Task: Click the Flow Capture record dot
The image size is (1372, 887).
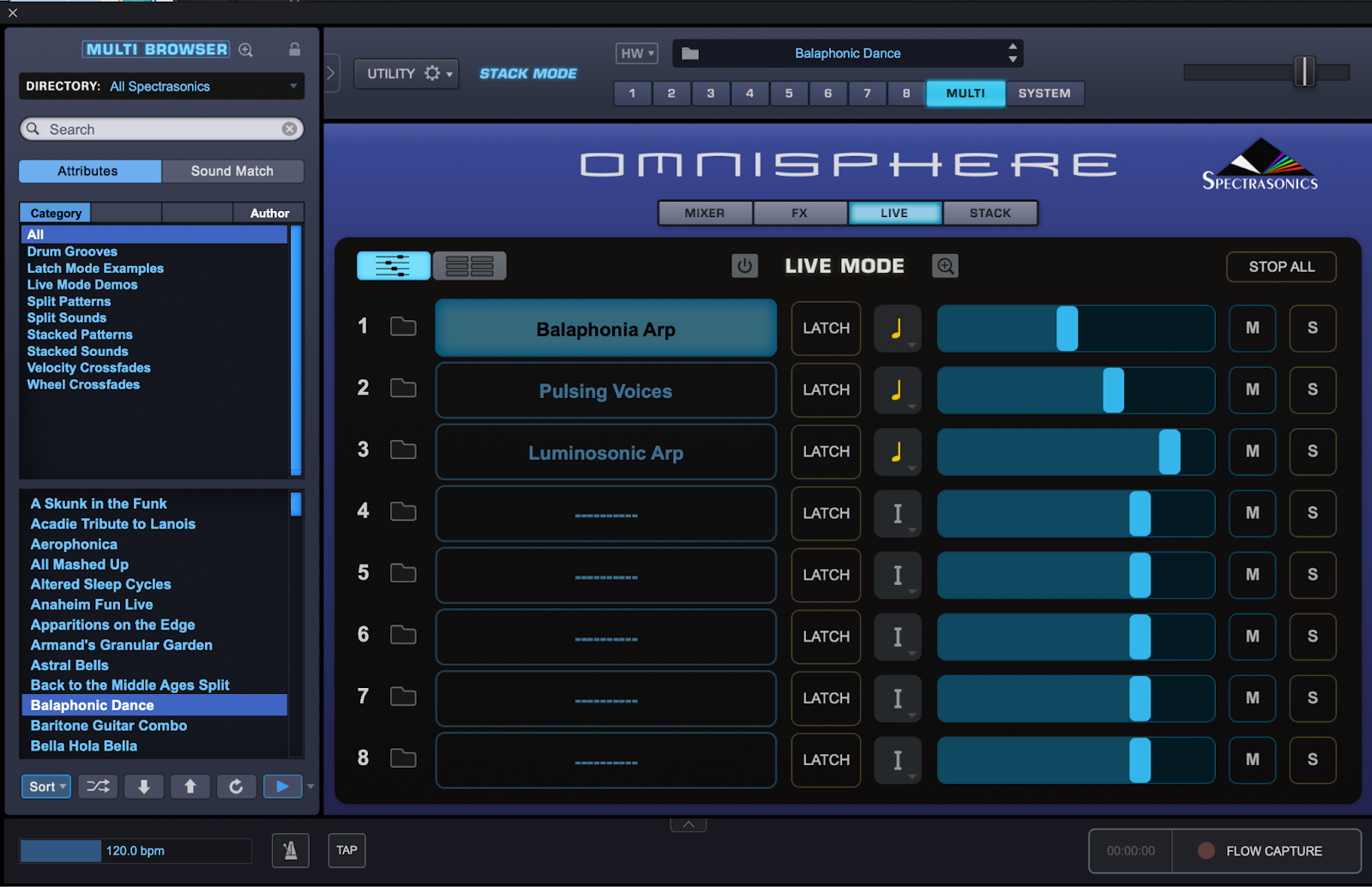Action: 1206,851
